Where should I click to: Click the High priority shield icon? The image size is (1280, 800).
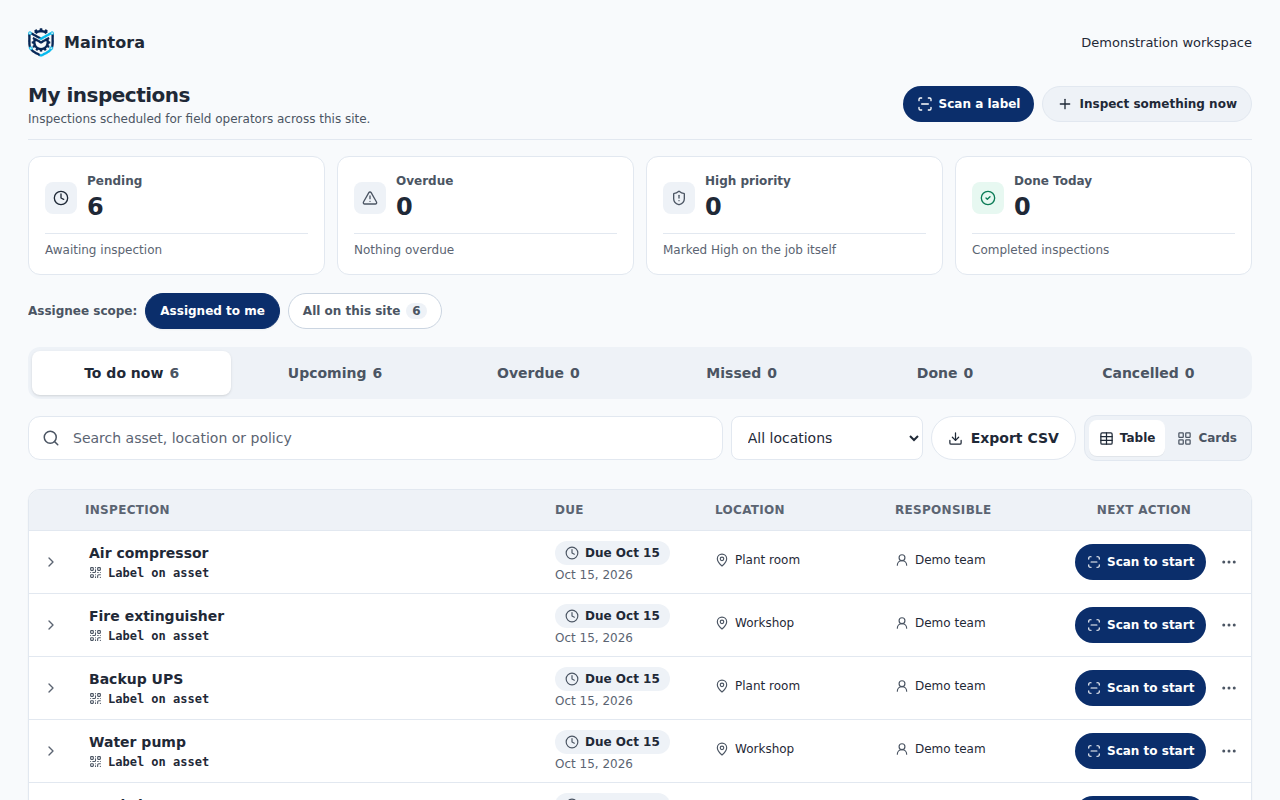click(x=679, y=198)
